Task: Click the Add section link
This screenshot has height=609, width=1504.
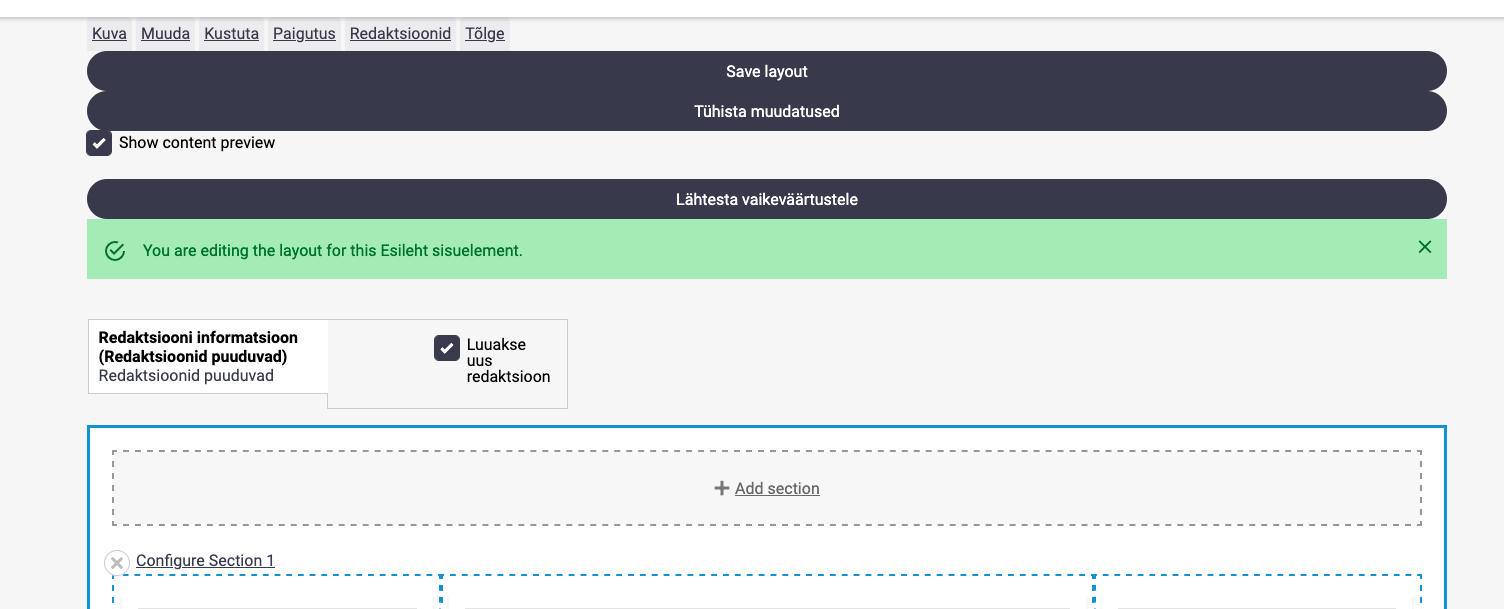Action: click(777, 488)
